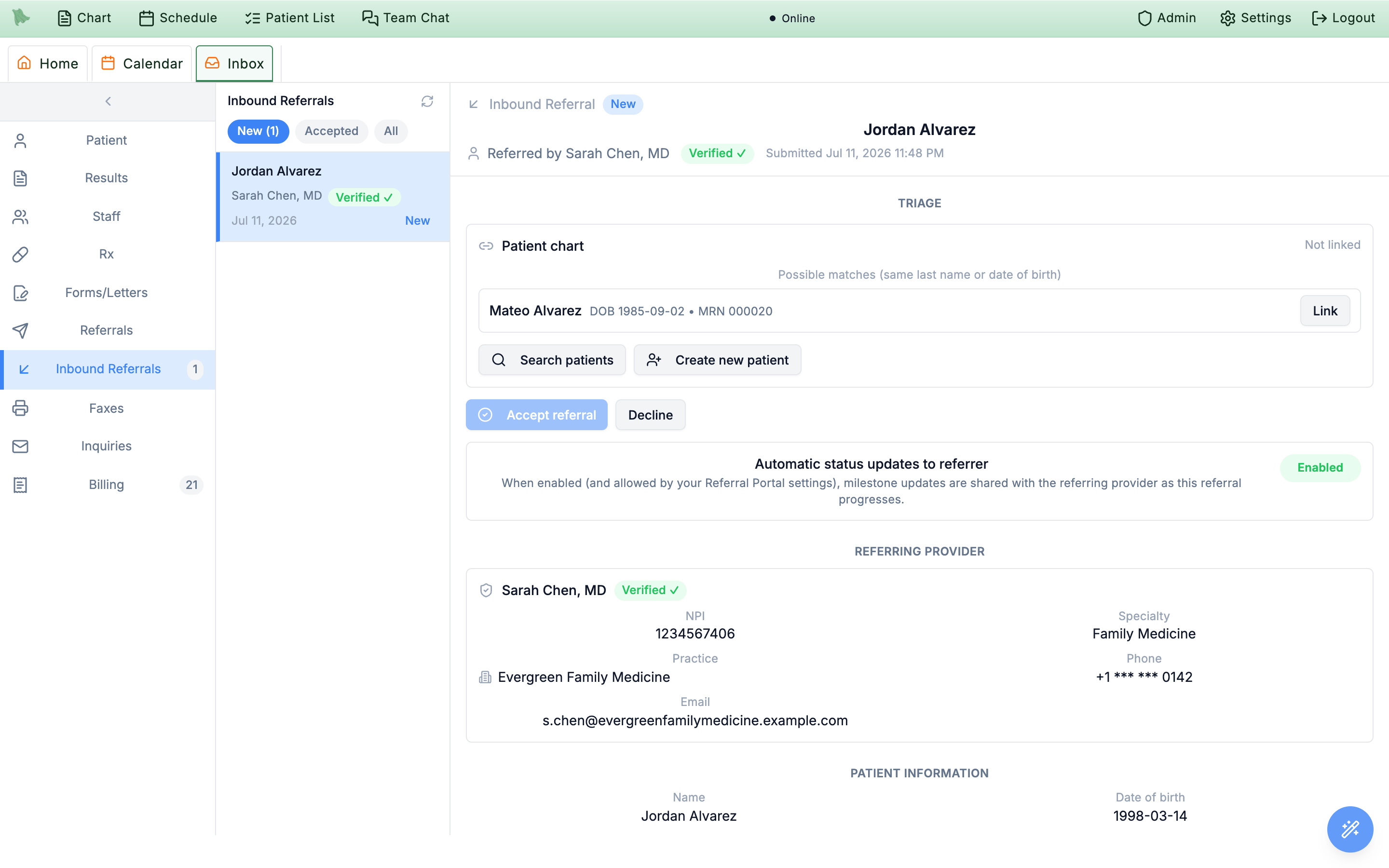
Task: Open Forms/Letters in the sidebar
Action: tap(108, 293)
